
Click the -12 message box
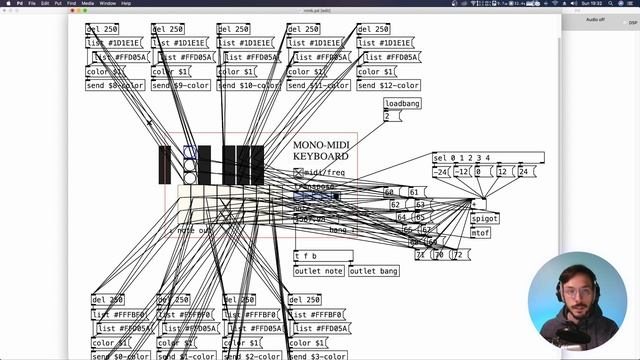tap(462, 172)
